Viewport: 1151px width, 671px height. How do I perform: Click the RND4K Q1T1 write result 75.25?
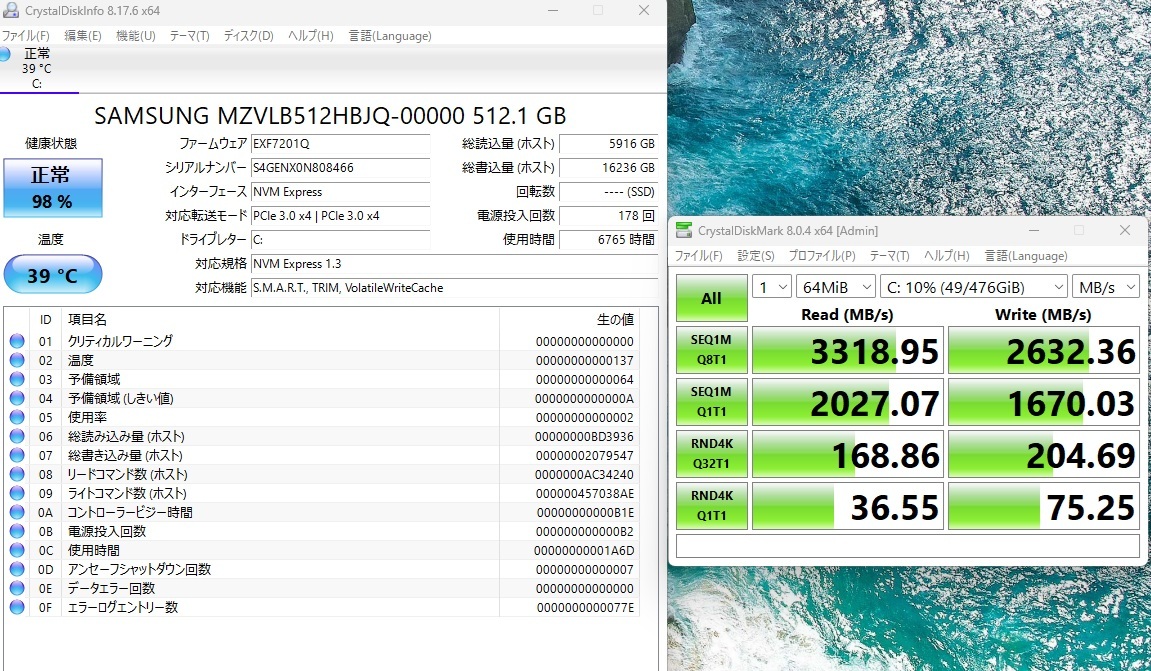click(1044, 507)
